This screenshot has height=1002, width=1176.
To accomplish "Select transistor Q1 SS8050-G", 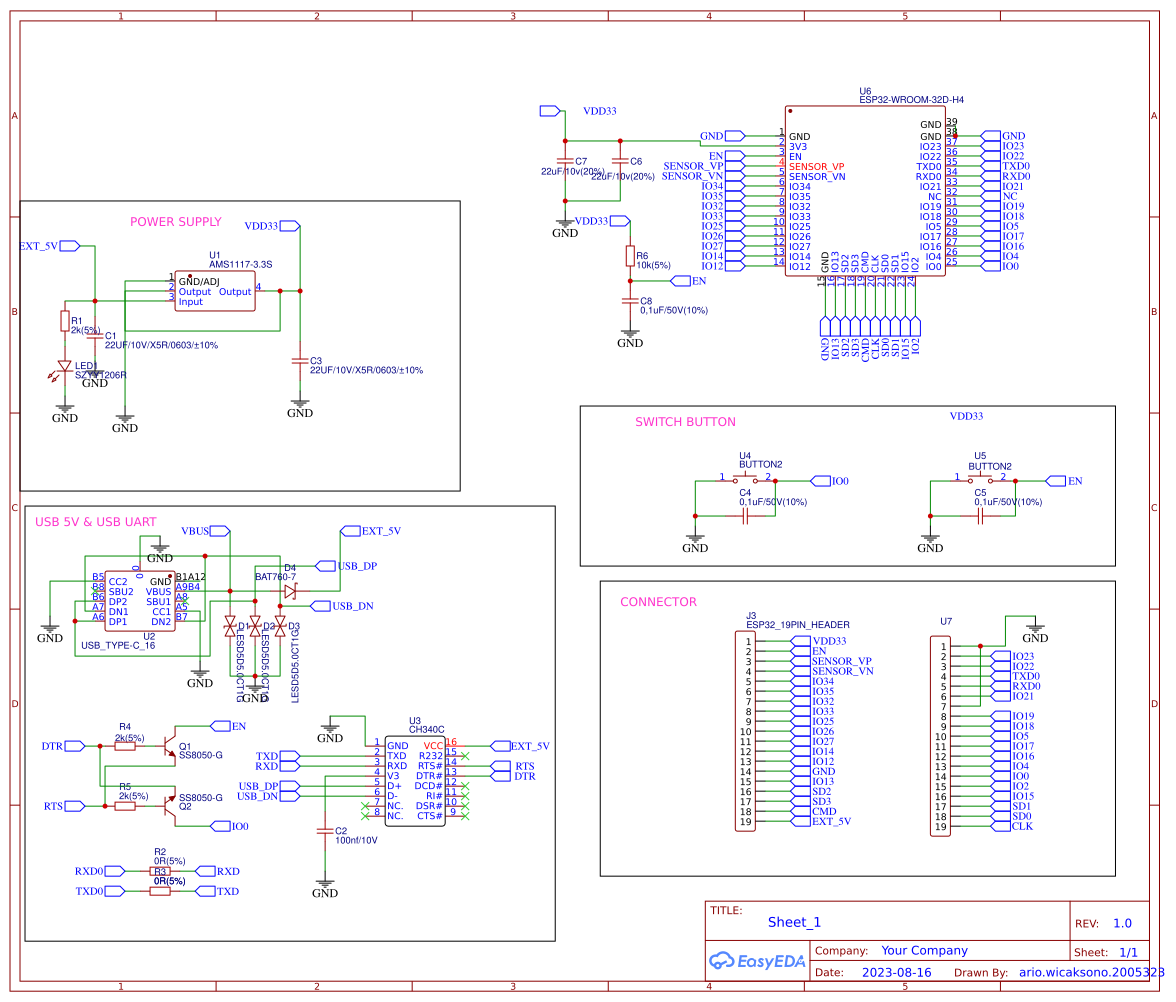I will tap(169, 745).
